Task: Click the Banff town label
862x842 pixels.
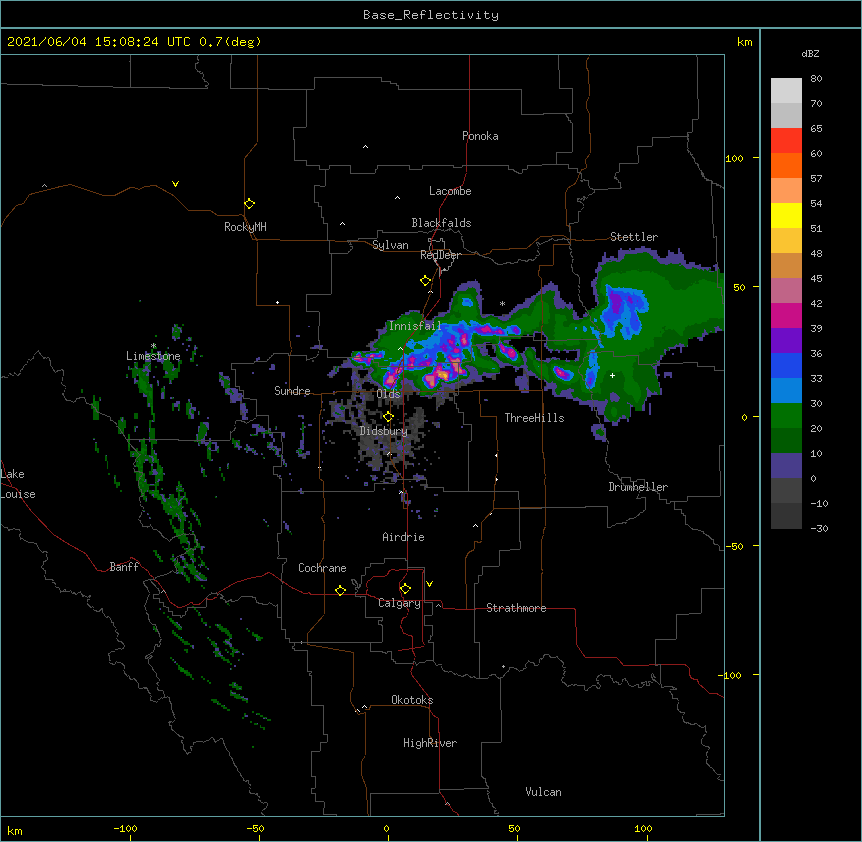Action: 124,567
